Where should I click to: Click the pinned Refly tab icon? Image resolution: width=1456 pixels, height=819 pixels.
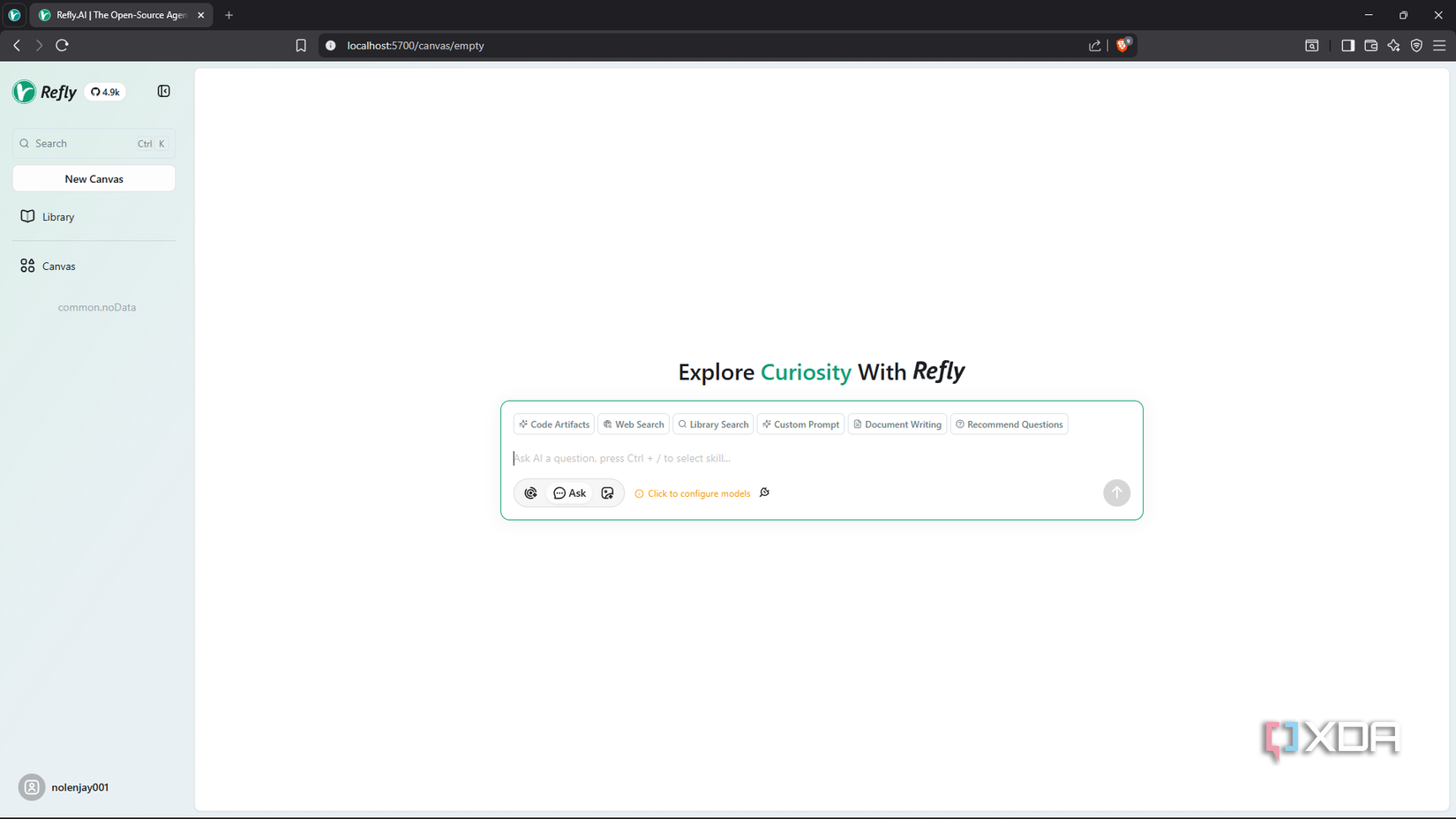14,15
